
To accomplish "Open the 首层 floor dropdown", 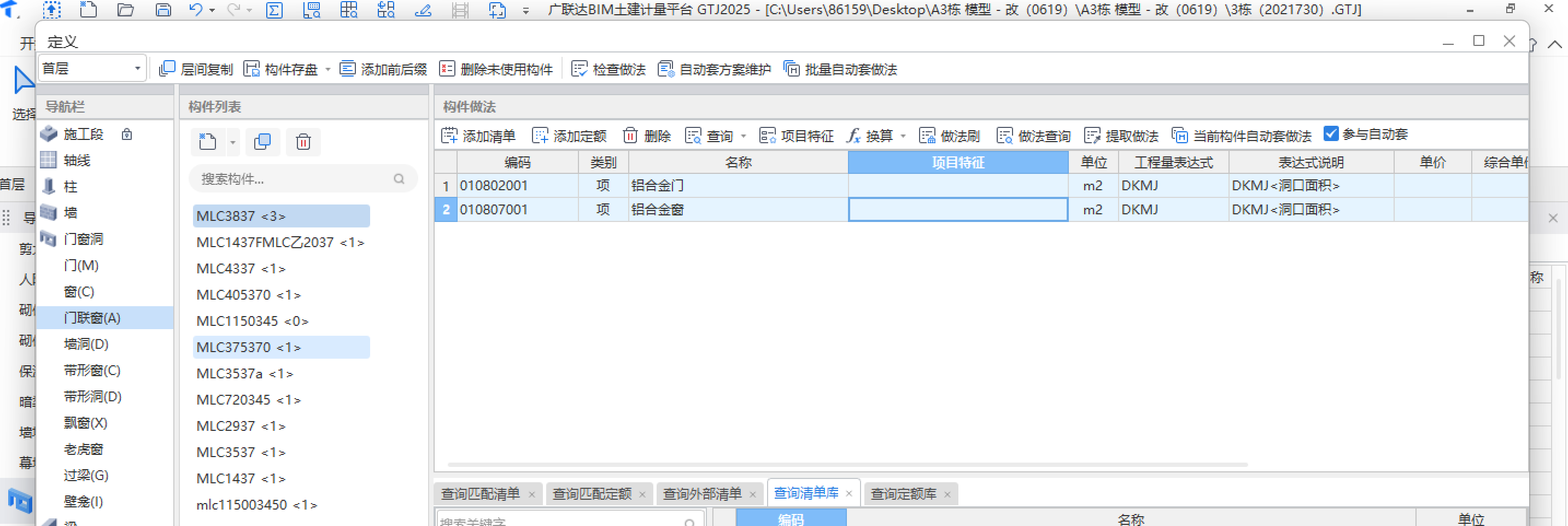I will pos(92,68).
